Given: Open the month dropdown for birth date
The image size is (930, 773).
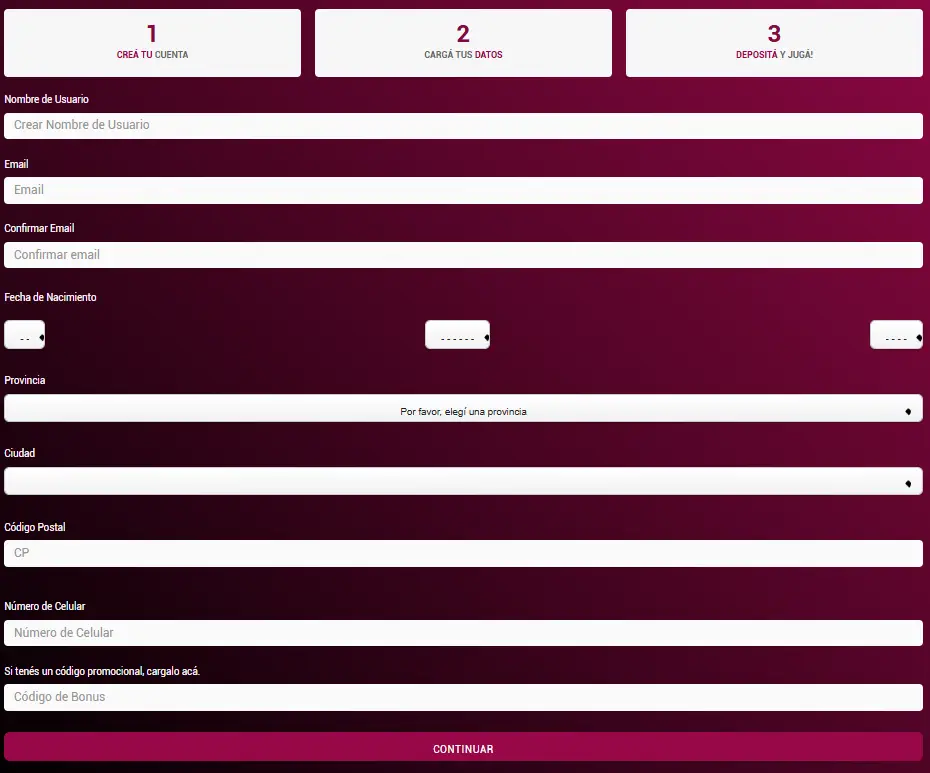Looking at the screenshot, I should point(457,334).
